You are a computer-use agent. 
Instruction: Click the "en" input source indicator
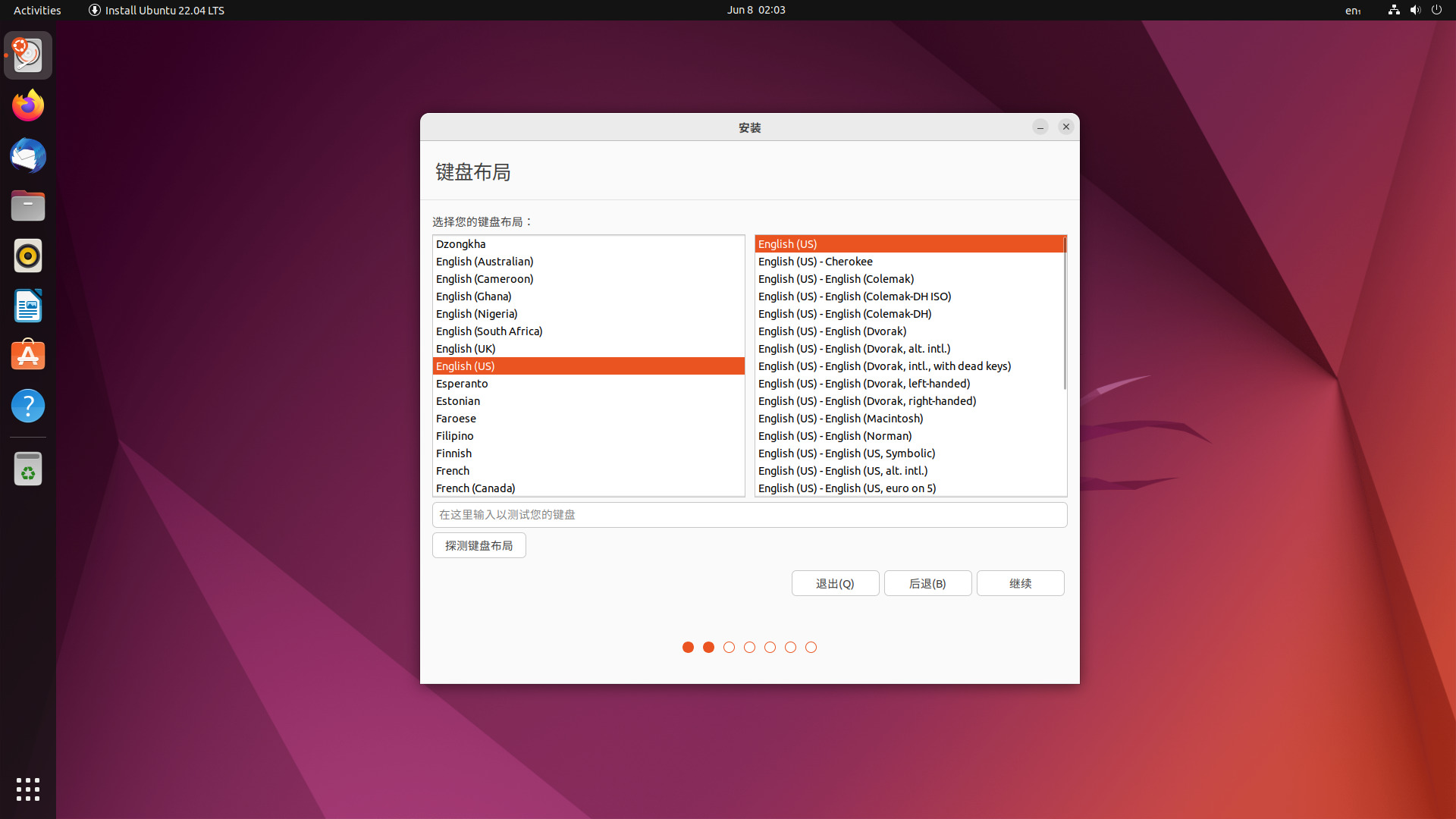(x=1353, y=11)
